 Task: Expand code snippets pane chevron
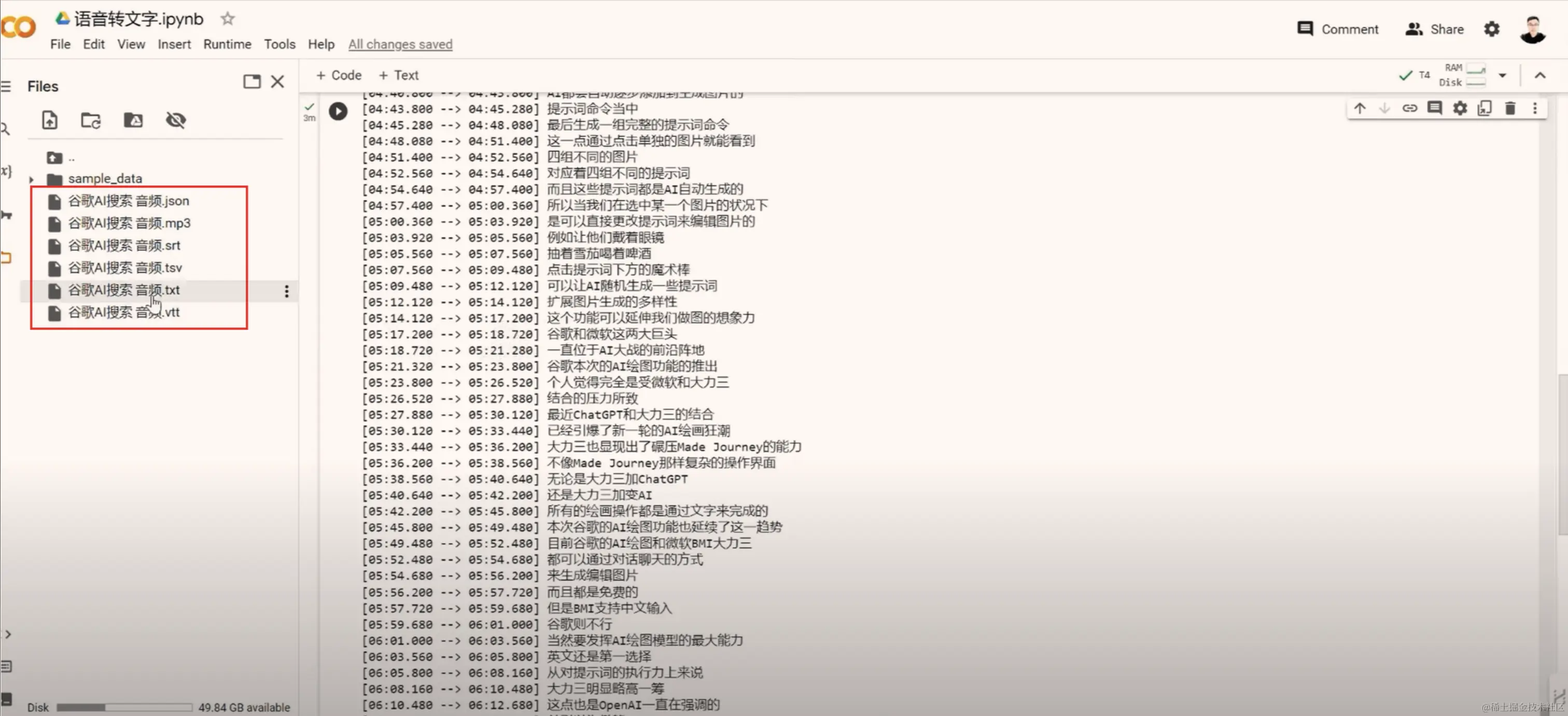tap(7, 634)
